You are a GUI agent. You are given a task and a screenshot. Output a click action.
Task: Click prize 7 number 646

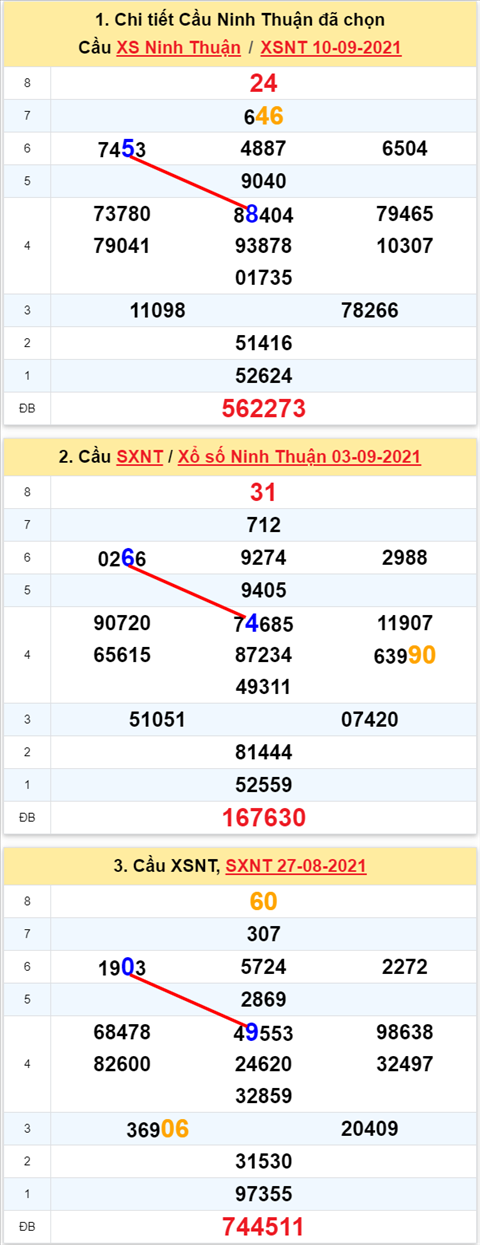(x=264, y=117)
